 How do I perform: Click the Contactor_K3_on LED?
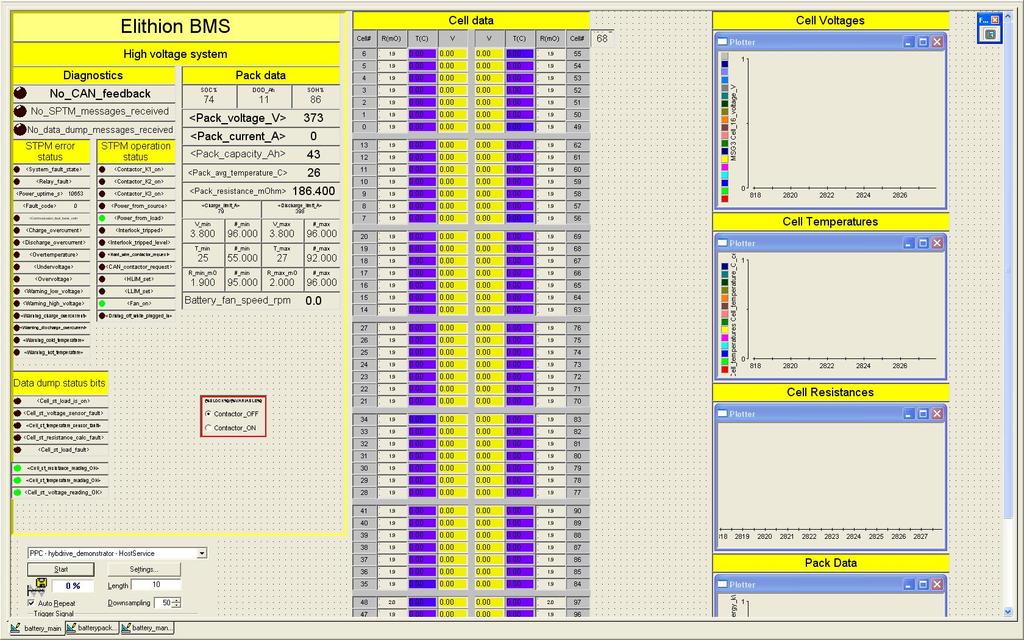click(102, 194)
